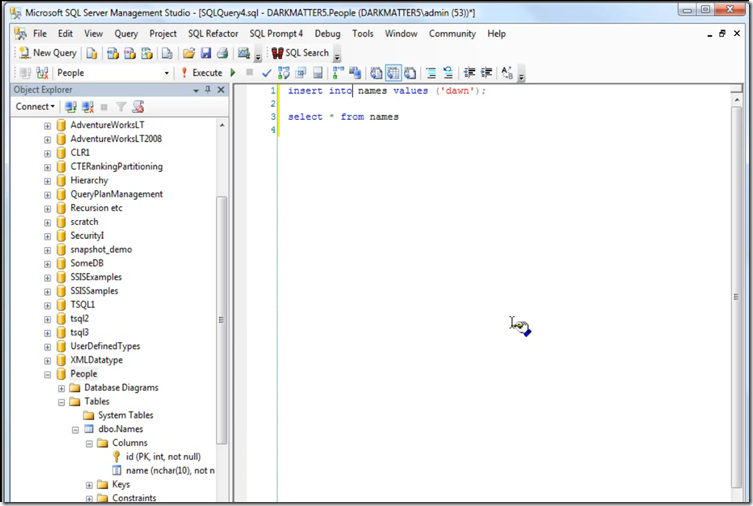Open the Object Explorer window position menu

click(x=196, y=90)
